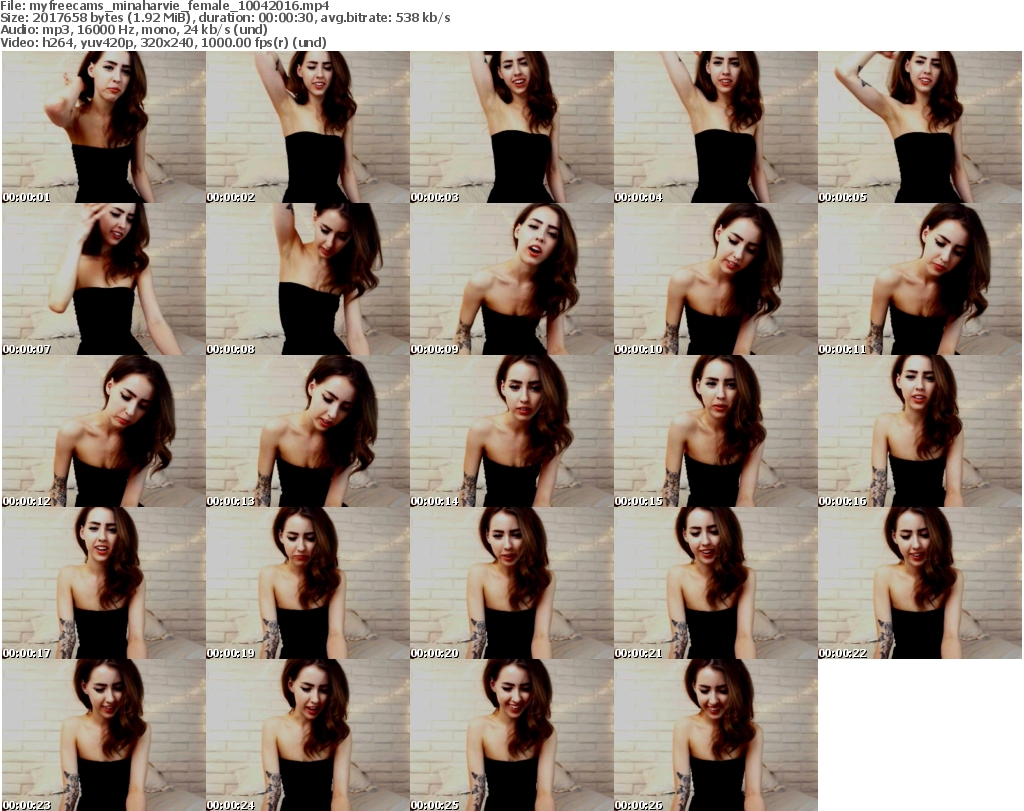1024x811 pixels.
Task: Pick the thumbnail frame stamped 00:00:12
Action: coord(104,431)
